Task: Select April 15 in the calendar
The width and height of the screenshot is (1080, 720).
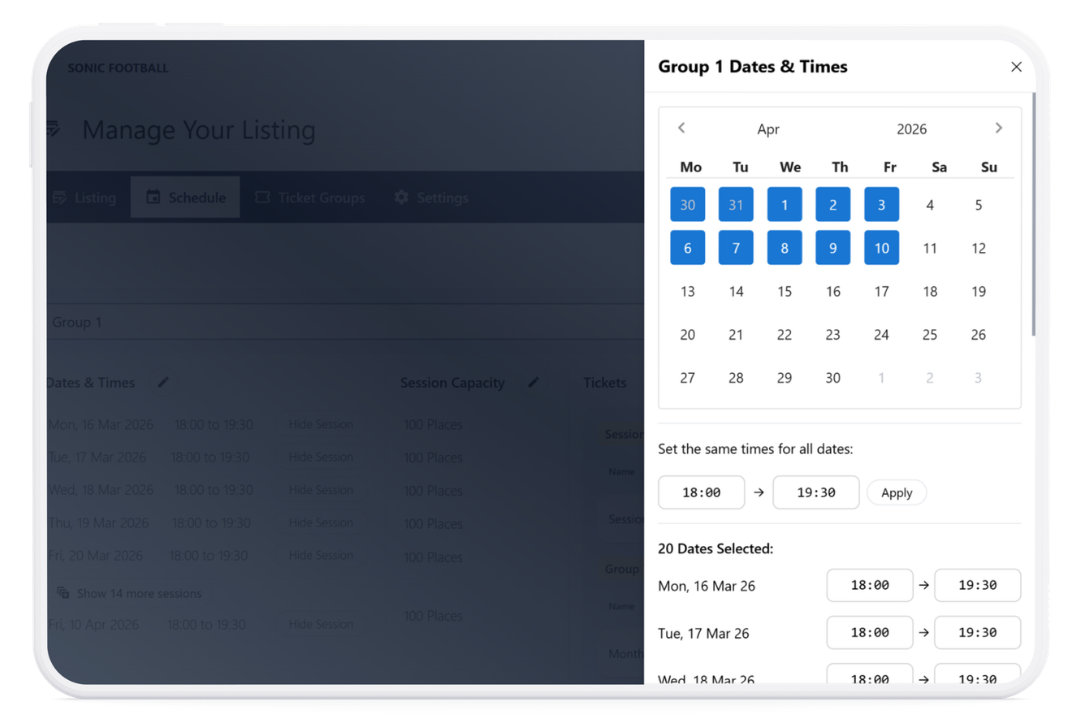Action: tap(785, 291)
